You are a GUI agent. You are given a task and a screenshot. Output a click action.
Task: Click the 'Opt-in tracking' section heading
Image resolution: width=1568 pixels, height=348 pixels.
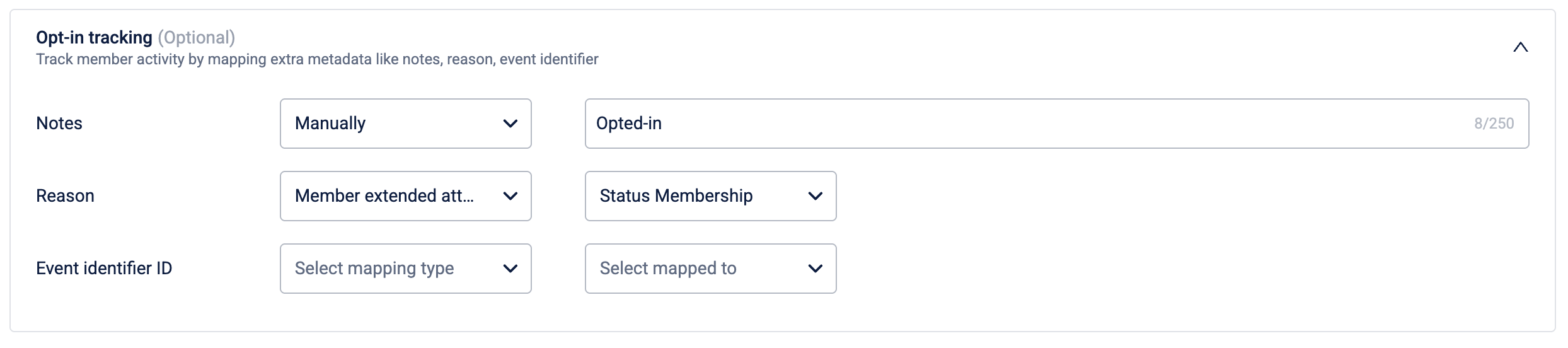click(x=94, y=38)
